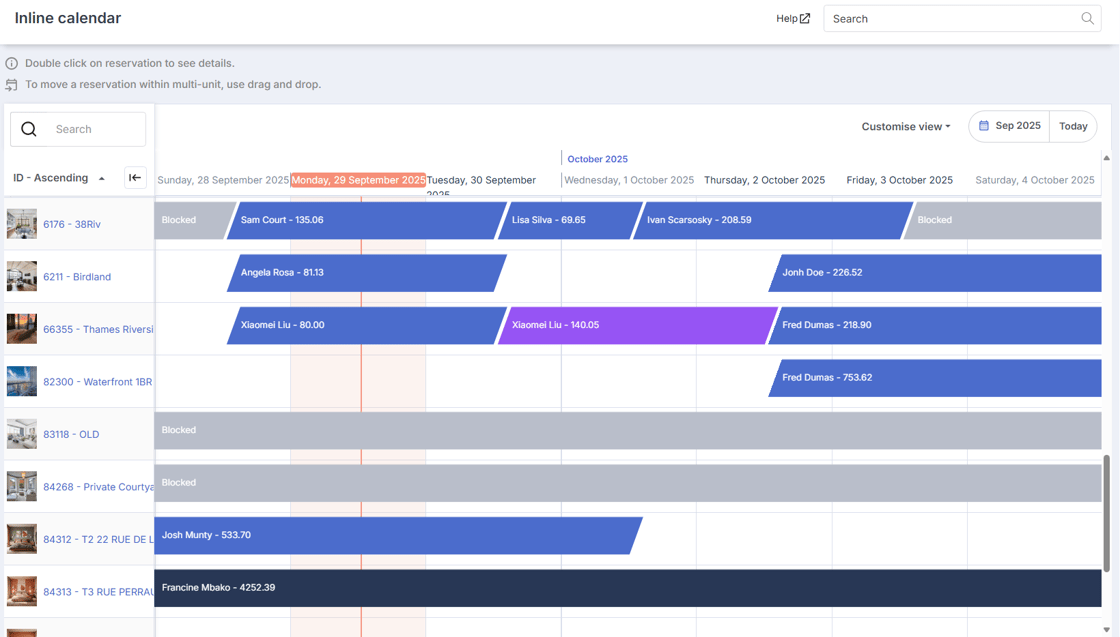This screenshot has height=637, width=1120.
Task: Select Fred Dumas - 218.90 reservation
Action: (935, 325)
